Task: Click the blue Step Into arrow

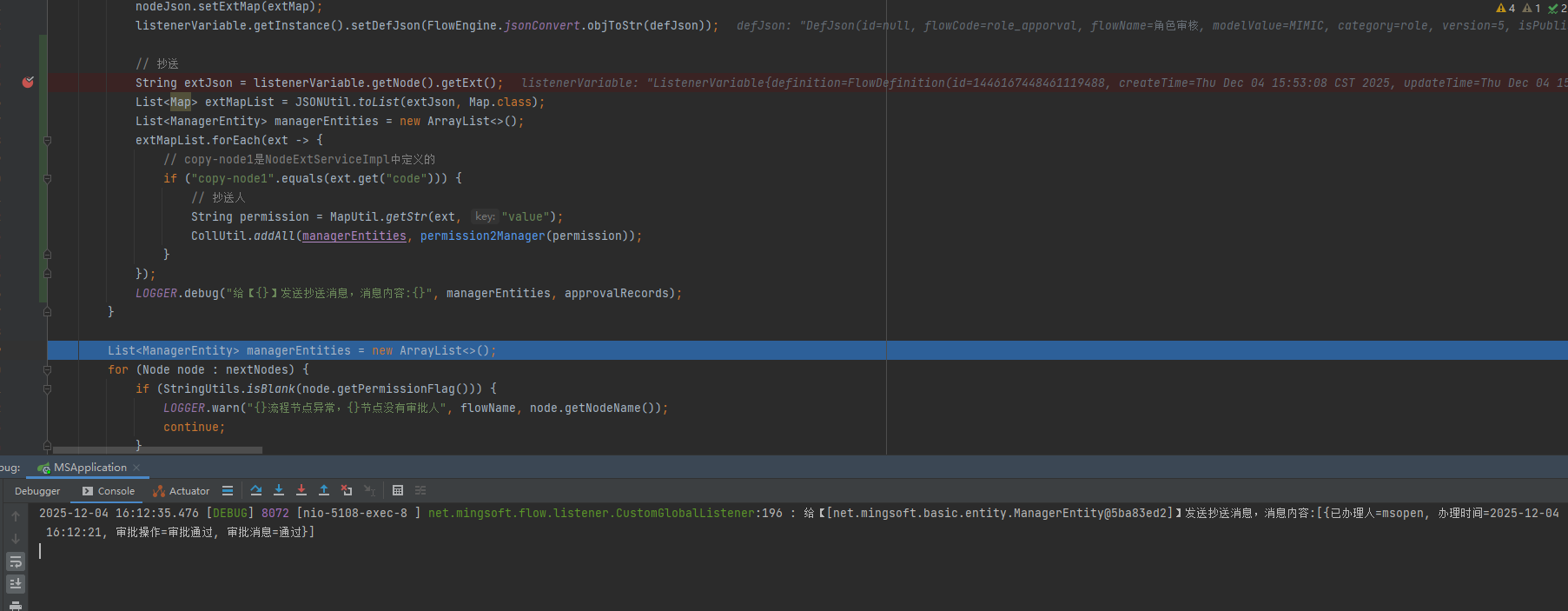Action: (x=279, y=490)
